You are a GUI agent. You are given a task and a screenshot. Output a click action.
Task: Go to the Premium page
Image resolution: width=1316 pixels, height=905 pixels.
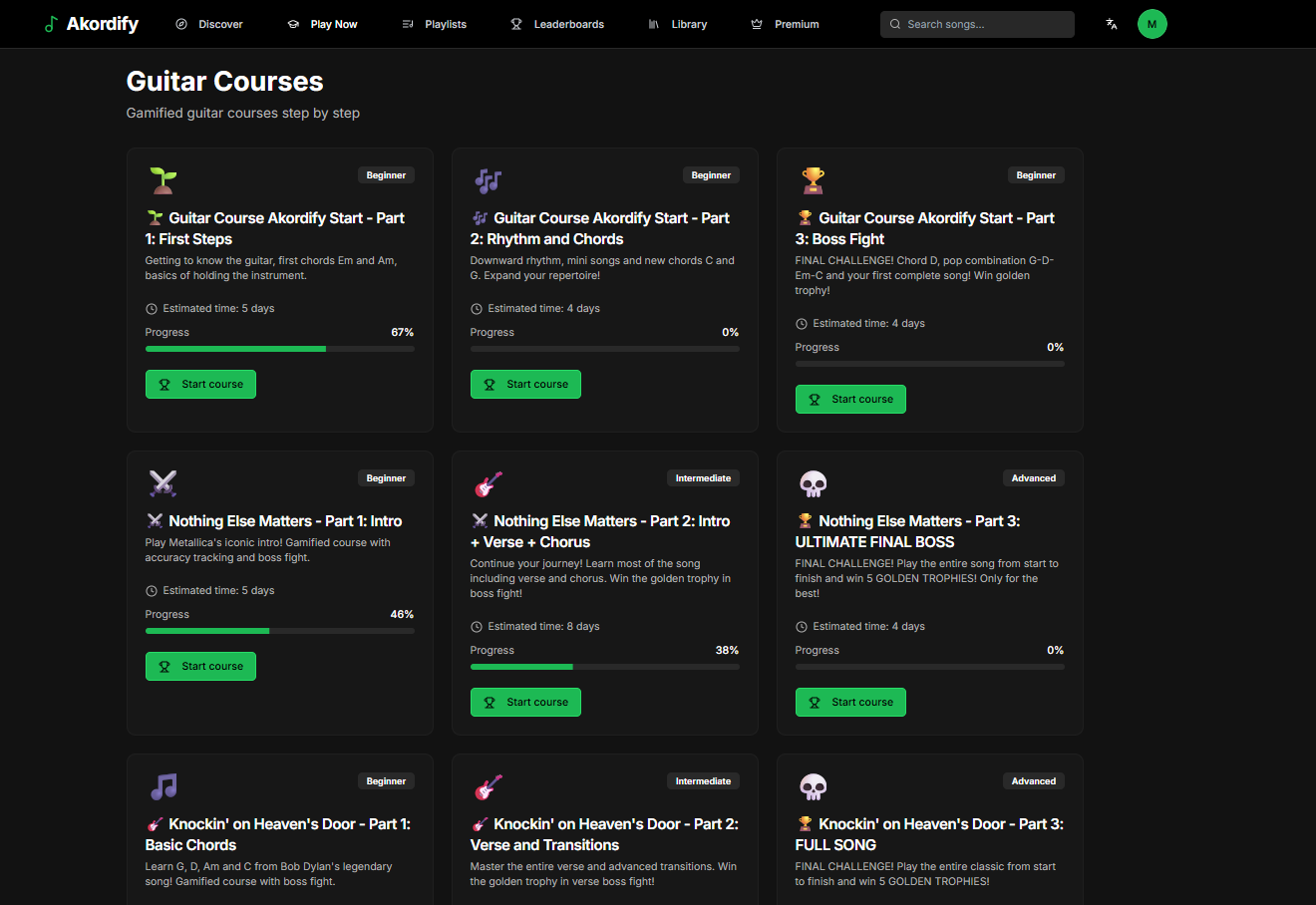785,24
